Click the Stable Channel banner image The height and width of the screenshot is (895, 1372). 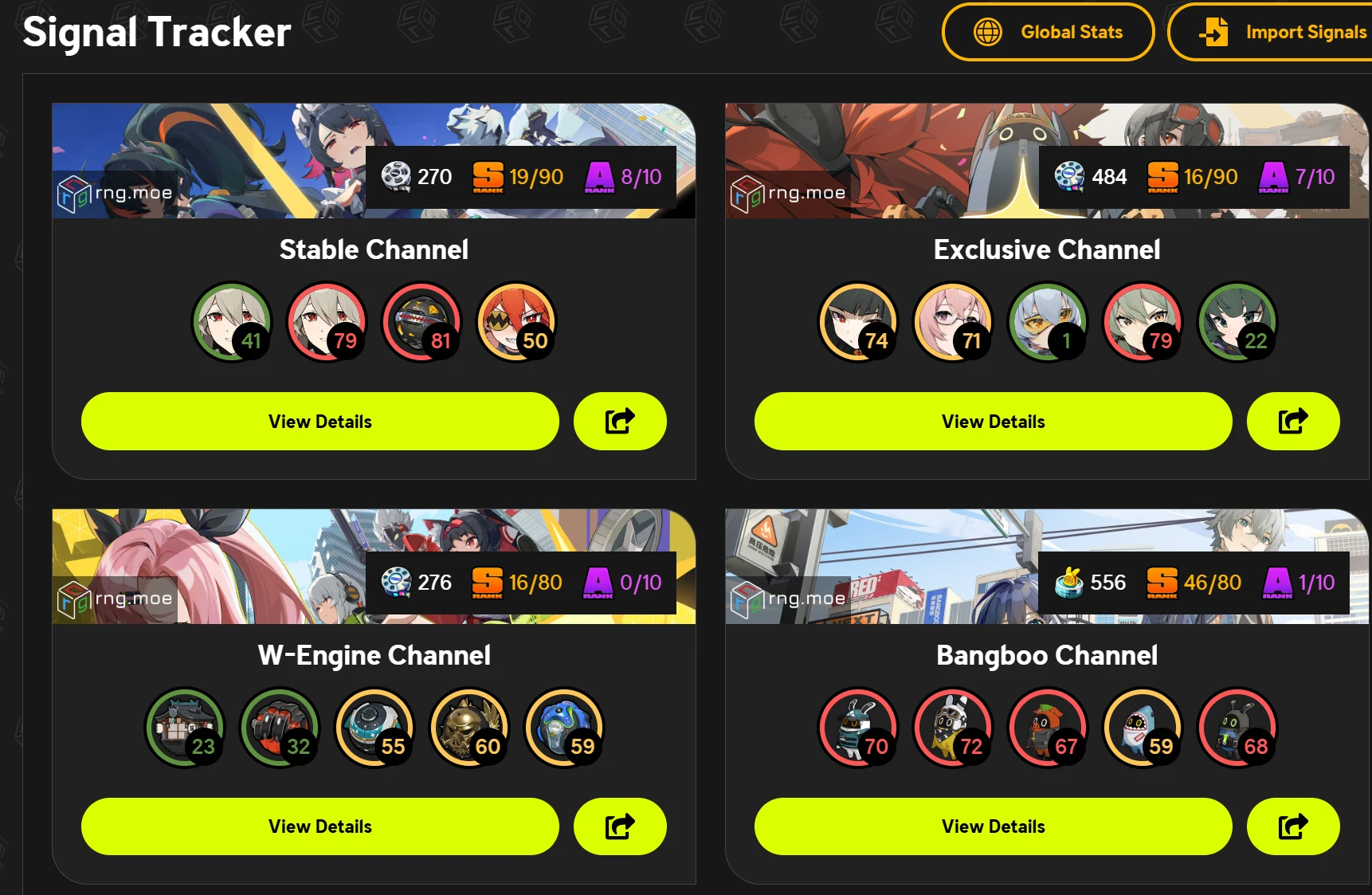[374, 161]
